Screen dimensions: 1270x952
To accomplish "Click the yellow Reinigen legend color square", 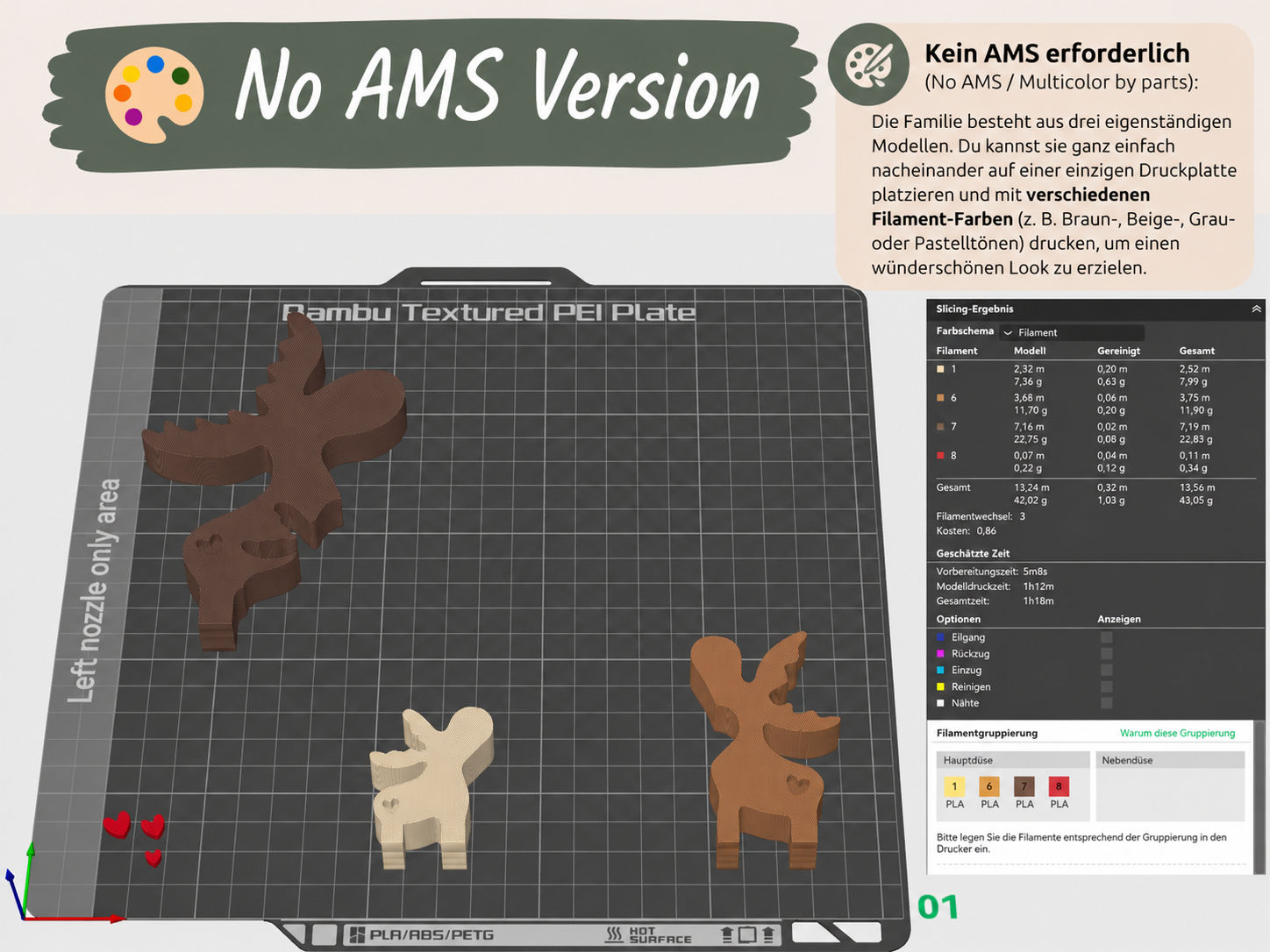I will (x=941, y=686).
